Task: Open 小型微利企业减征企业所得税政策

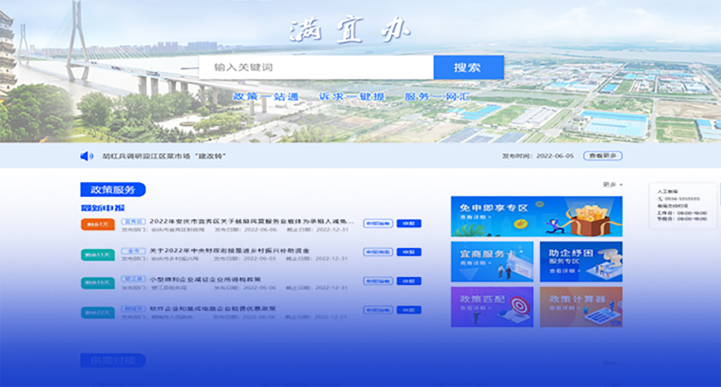Action: pos(205,279)
